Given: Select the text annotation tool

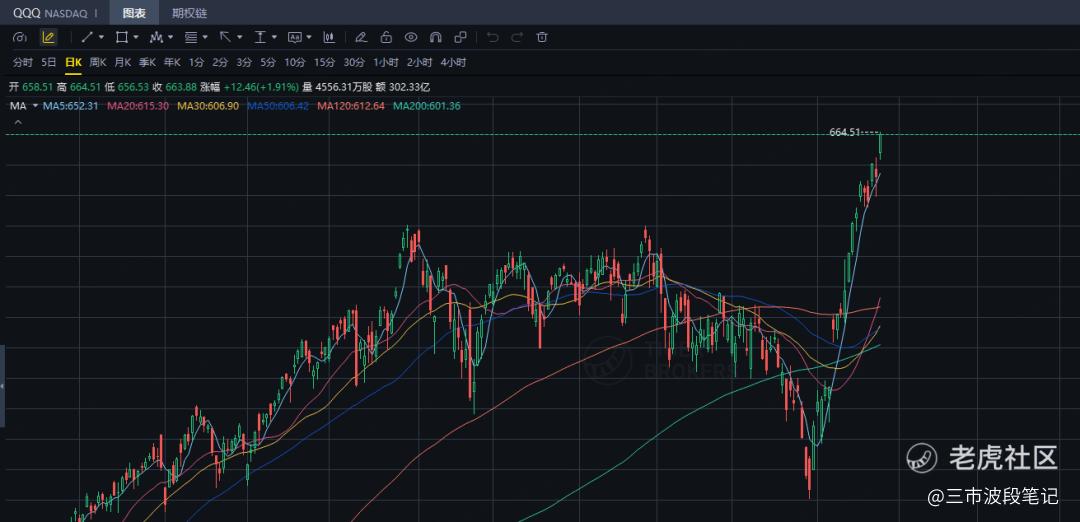Looking at the screenshot, I should (295, 37).
